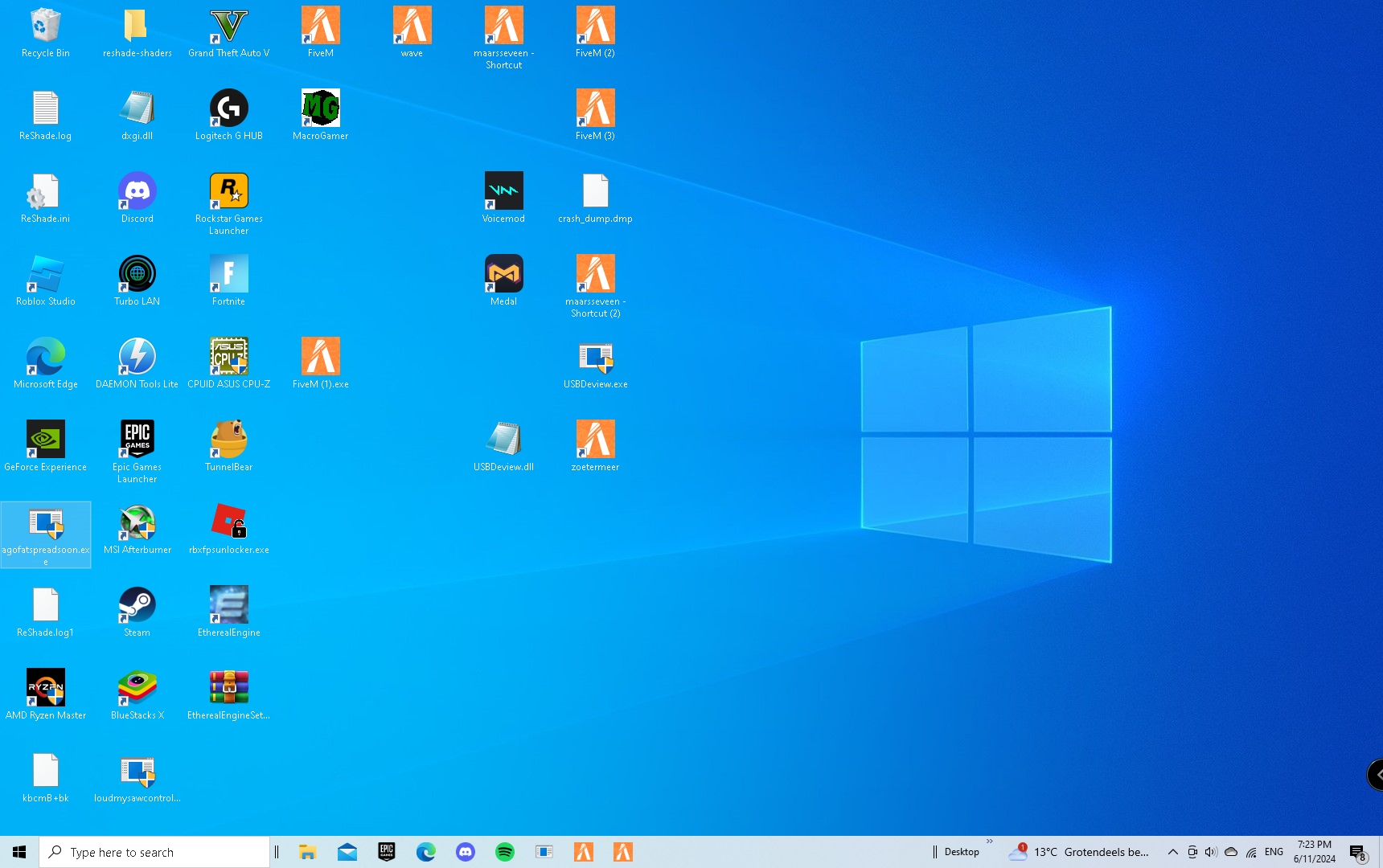Select the USBDeview.dll file
The height and width of the screenshot is (868, 1383).
pyautogui.click(x=504, y=446)
